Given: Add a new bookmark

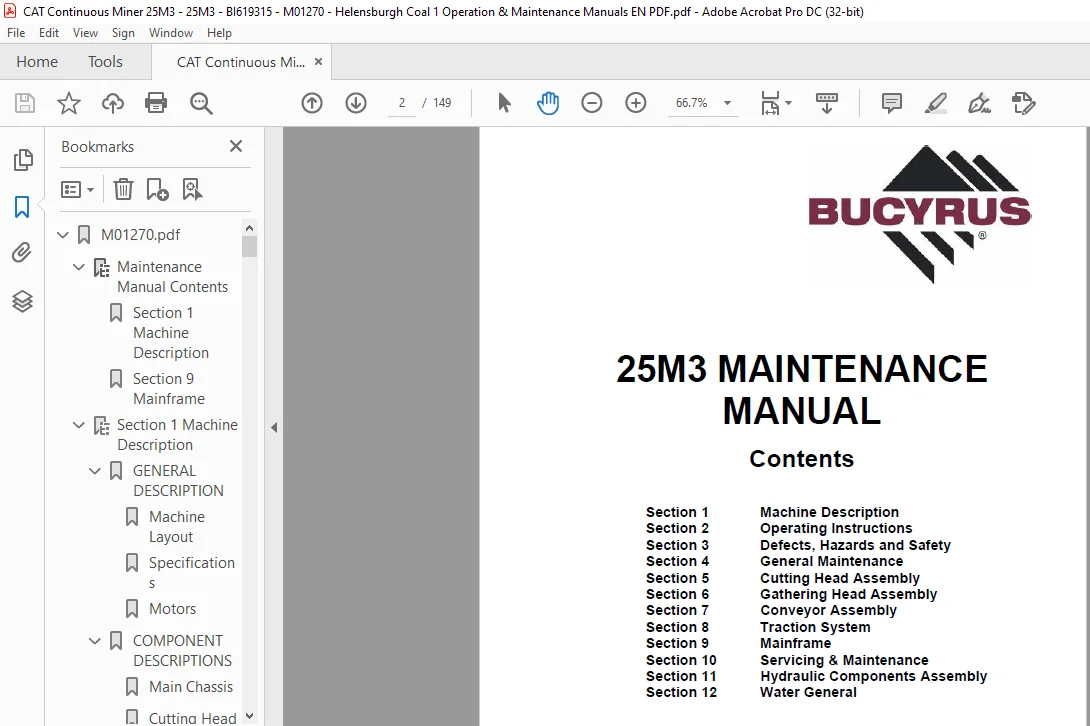Looking at the screenshot, I should click(x=157, y=189).
